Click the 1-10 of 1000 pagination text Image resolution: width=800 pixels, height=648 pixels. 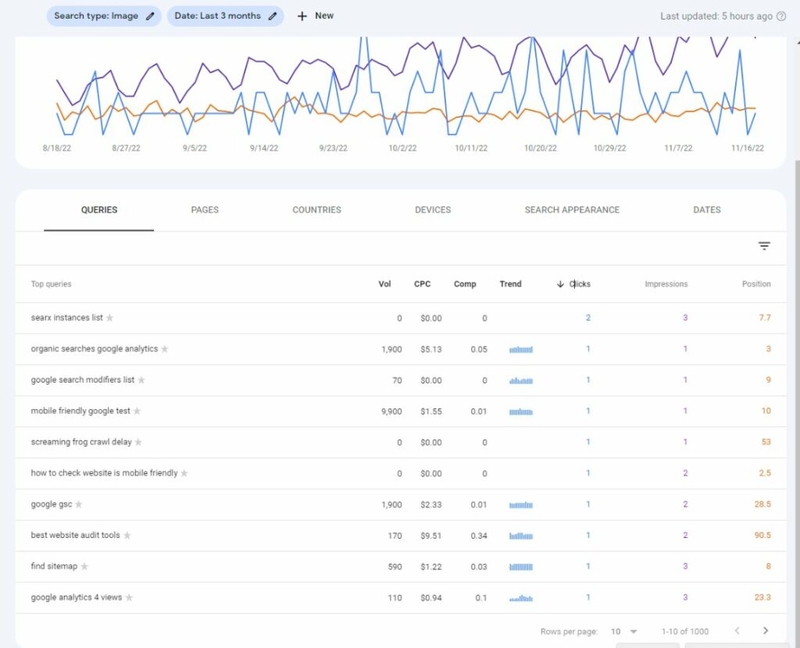point(685,632)
